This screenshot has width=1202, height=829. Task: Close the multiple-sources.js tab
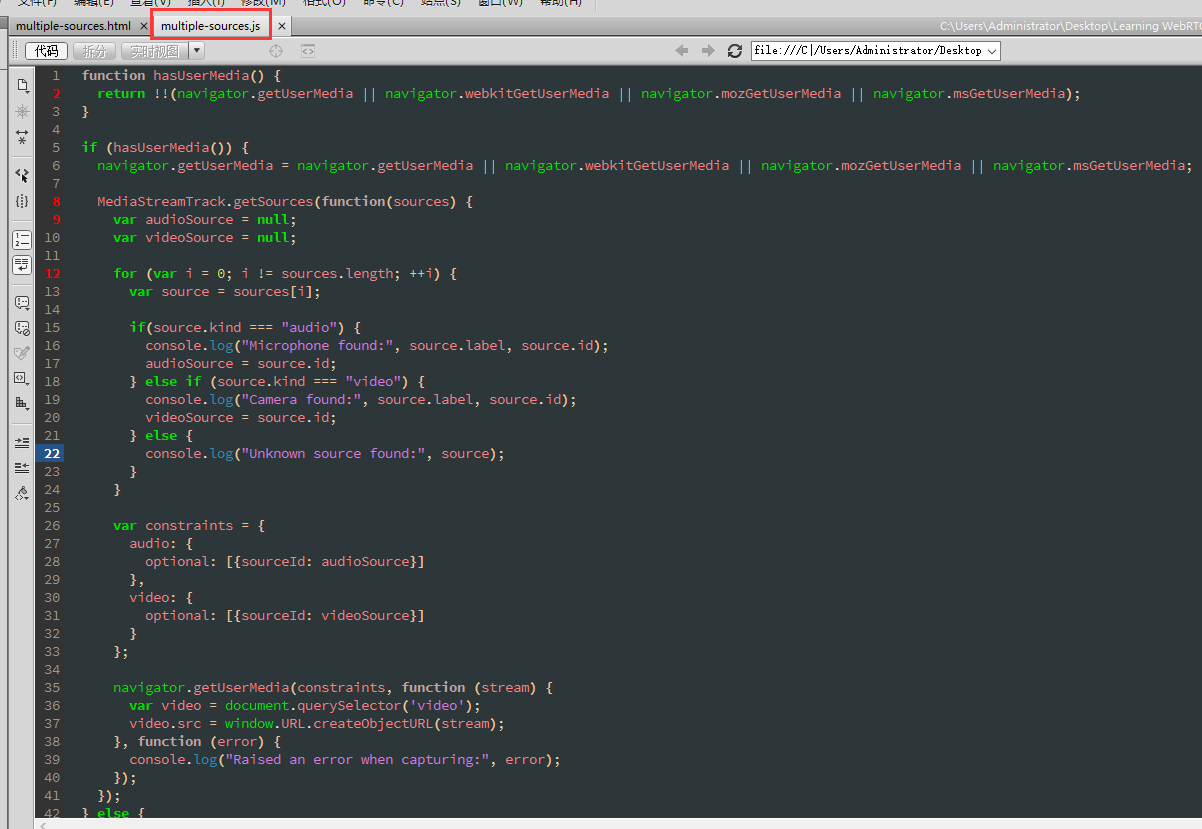(282, 26)
